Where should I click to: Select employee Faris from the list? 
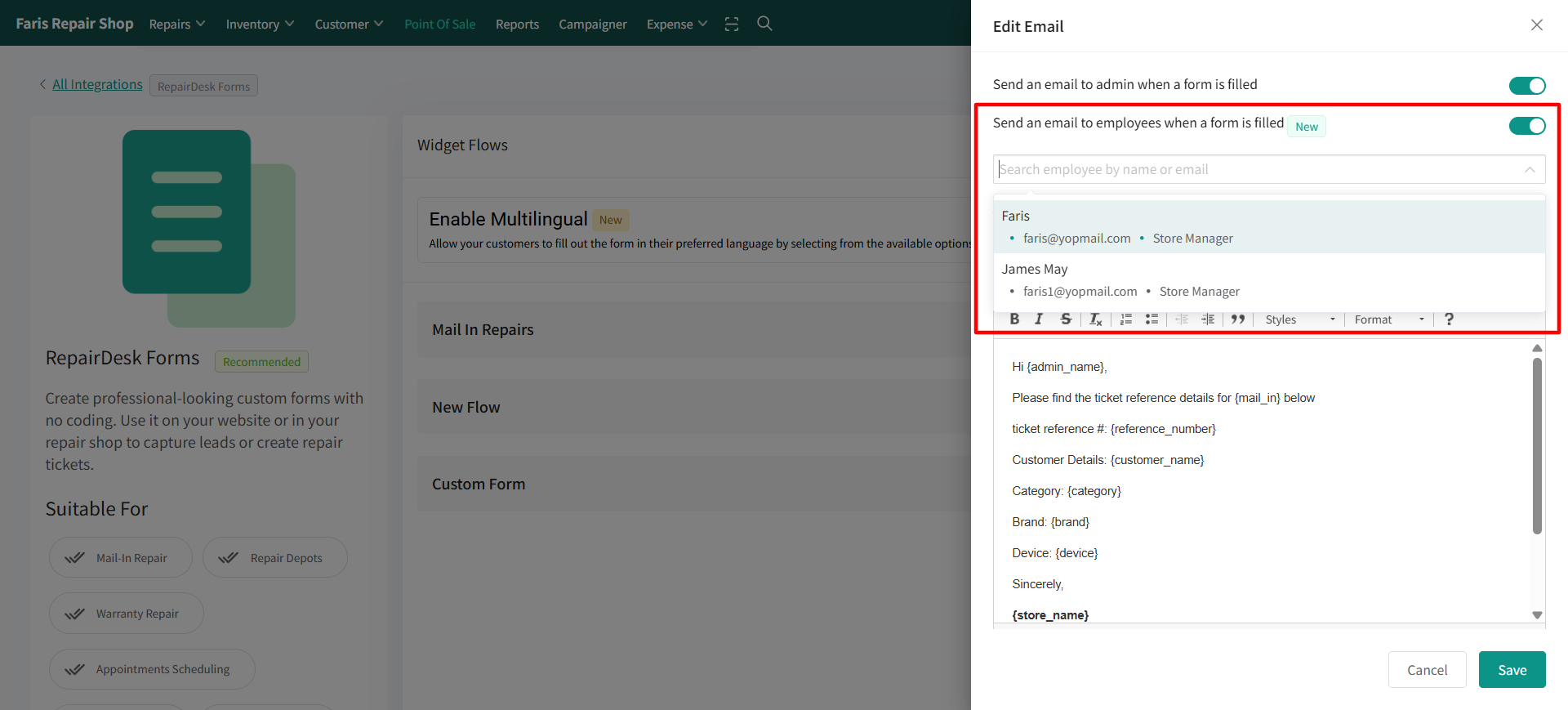click(x=1269, y=227)
